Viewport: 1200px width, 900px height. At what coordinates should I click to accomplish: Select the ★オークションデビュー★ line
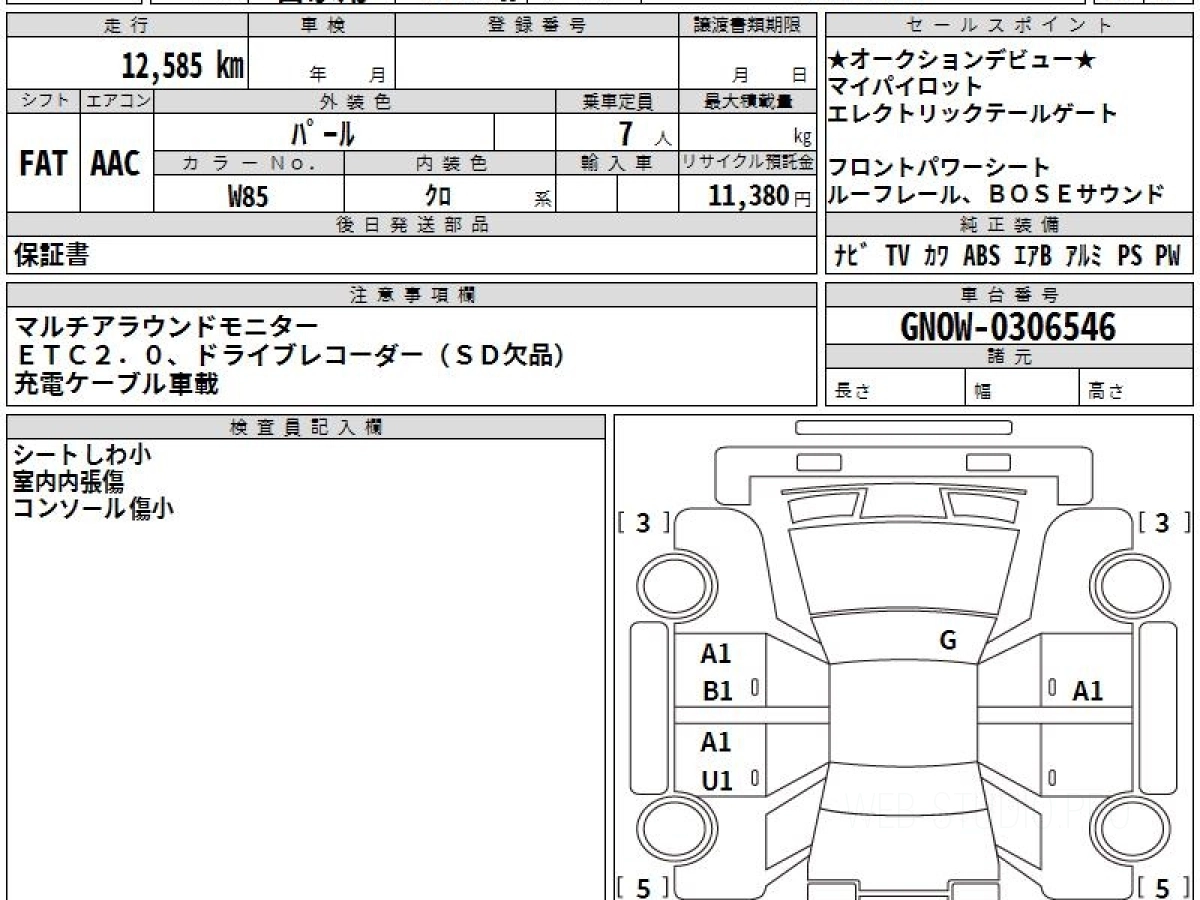click(x=963, y=61)
